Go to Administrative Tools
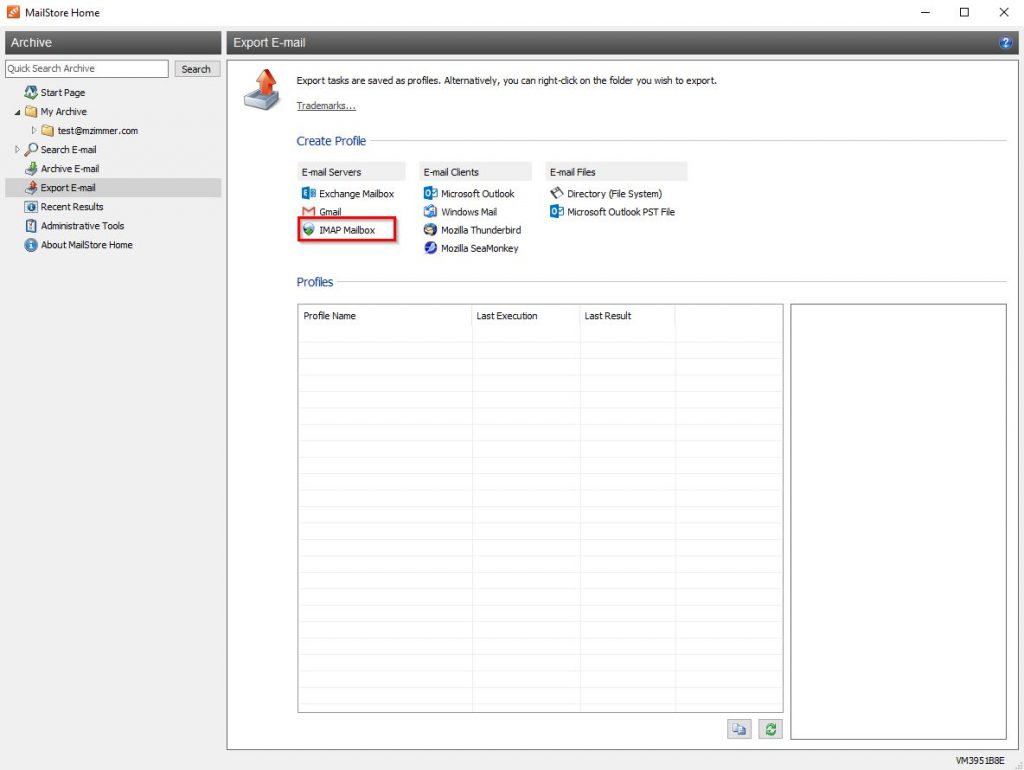Image resolution: width=1024 pixels, height=770 pixels. (x=82, y=226)
